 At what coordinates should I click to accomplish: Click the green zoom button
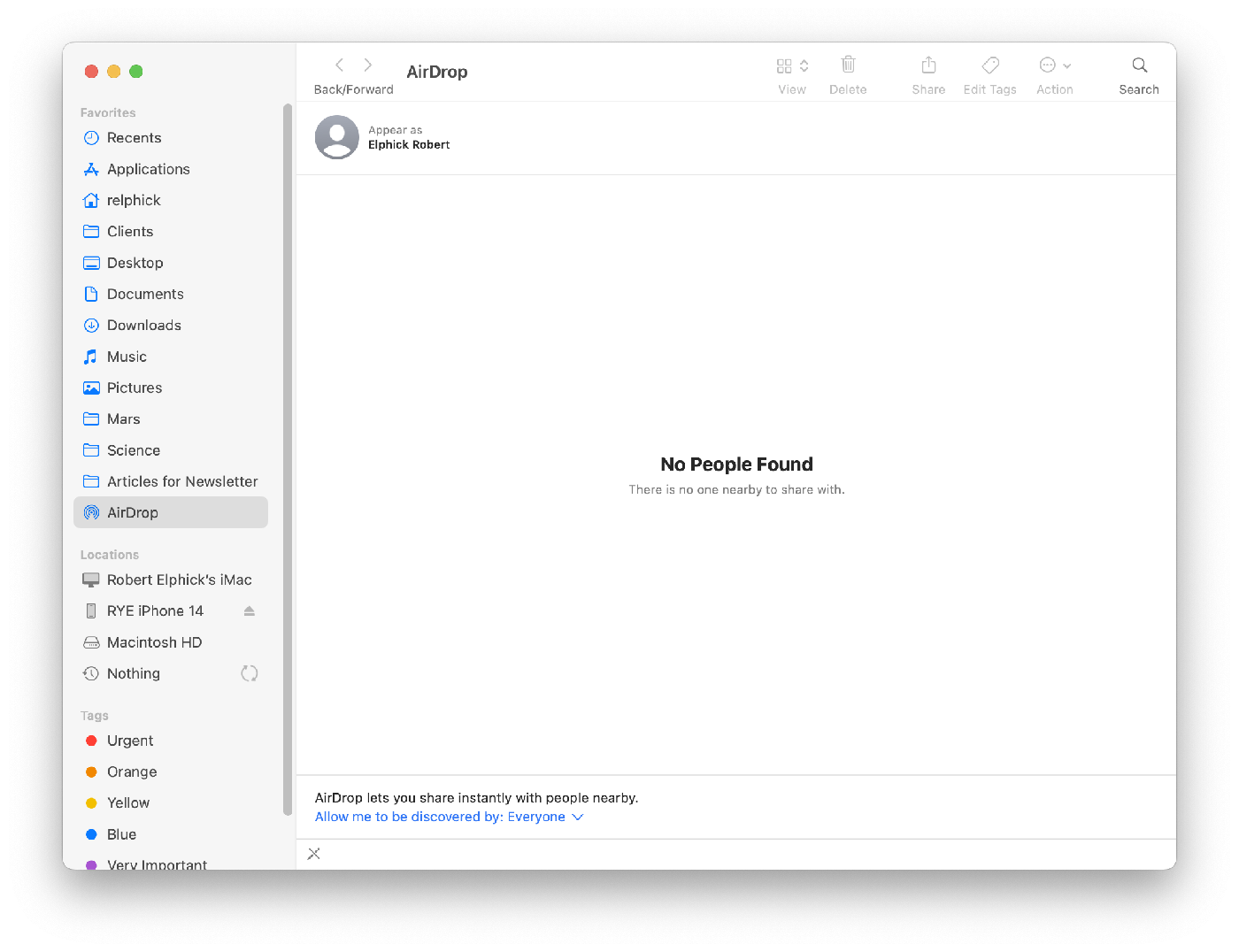pos(136,72)
